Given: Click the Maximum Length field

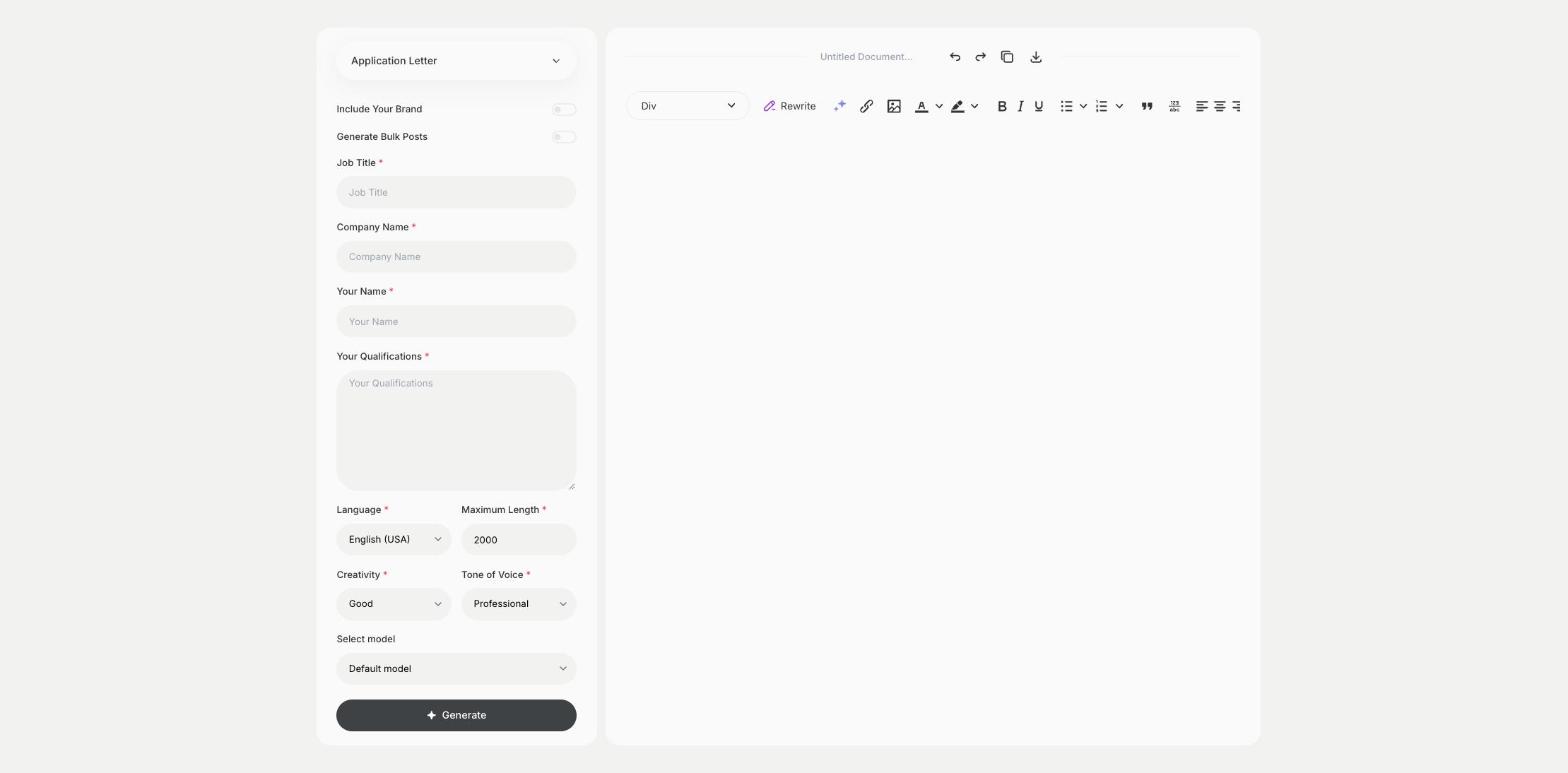Looking at the screenshot, I should tap(519, 540).
